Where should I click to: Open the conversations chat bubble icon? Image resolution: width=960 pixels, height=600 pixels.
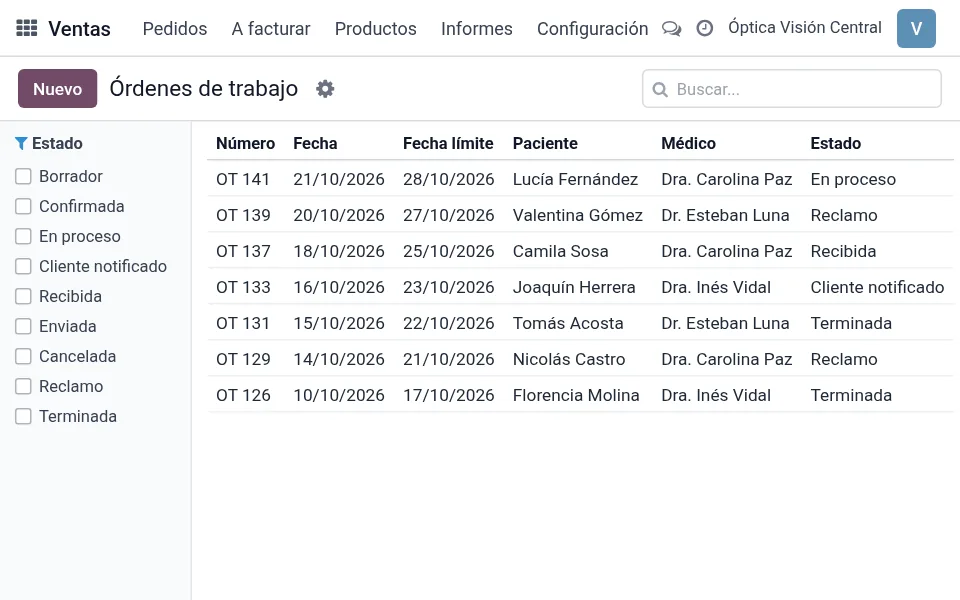[x=672, y=29]
